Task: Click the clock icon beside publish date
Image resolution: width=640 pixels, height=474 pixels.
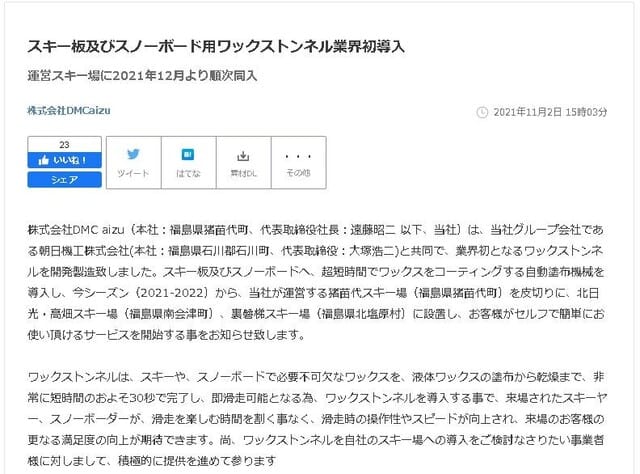Action: click(483, 111)
